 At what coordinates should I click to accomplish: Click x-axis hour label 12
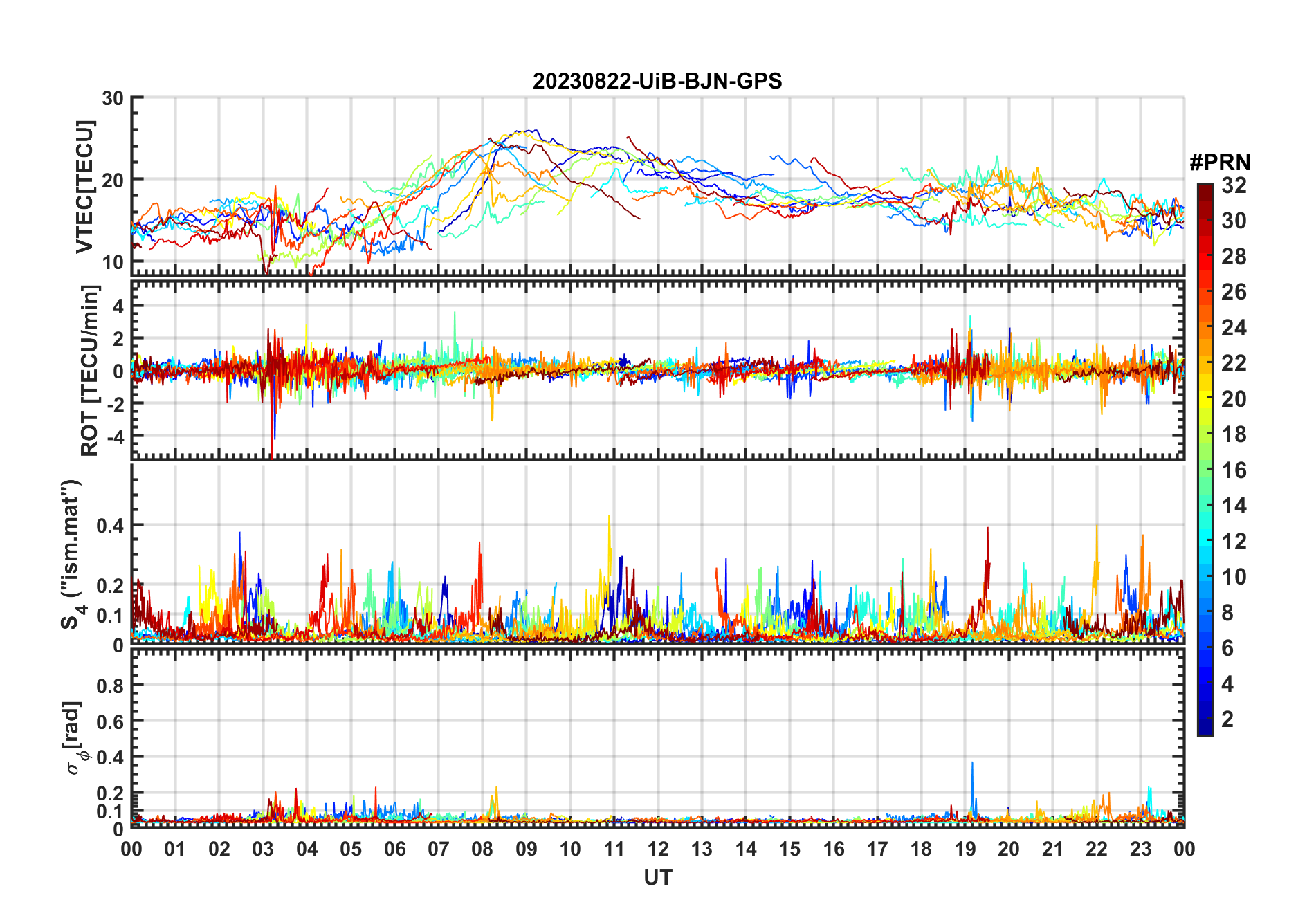[x=657, y=849]
